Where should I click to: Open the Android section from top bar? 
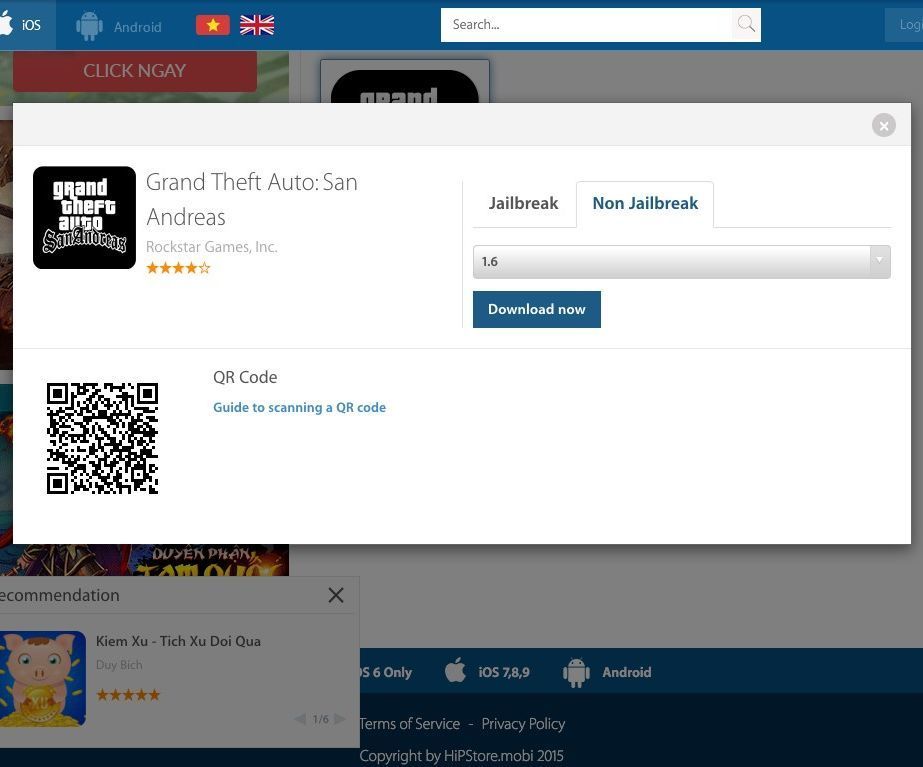coord(89,25)
